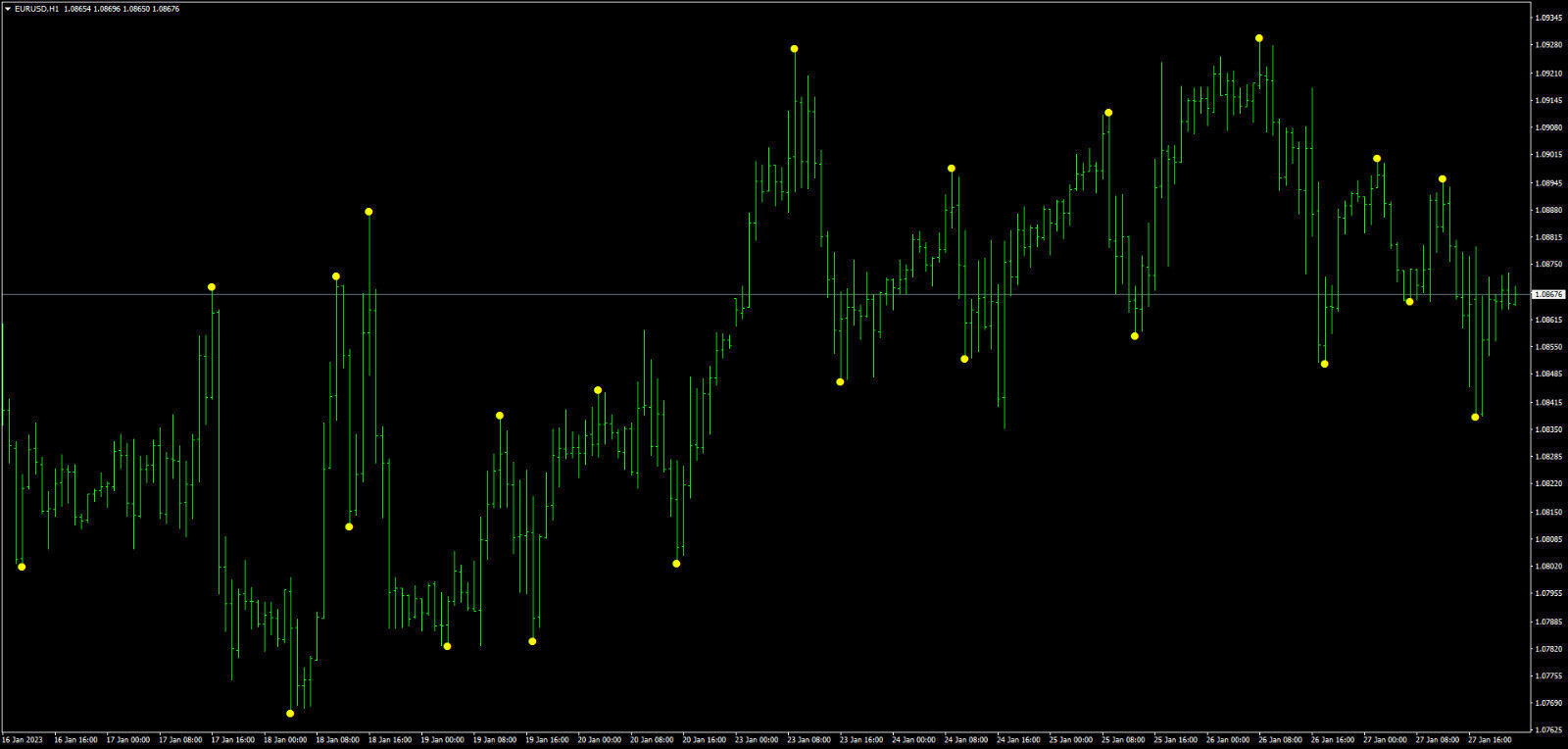
Task: Click the current price label 1.08676
Action: [1548, 294]
